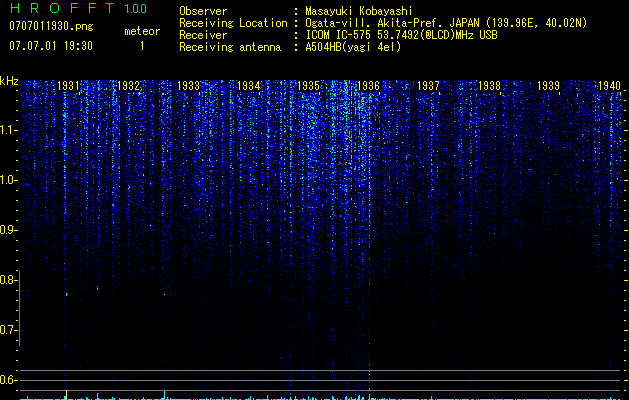Image resolution: width=629 pixels, height=400 pixels.
Task: Click the 1940 time marker
Action: 609,85
